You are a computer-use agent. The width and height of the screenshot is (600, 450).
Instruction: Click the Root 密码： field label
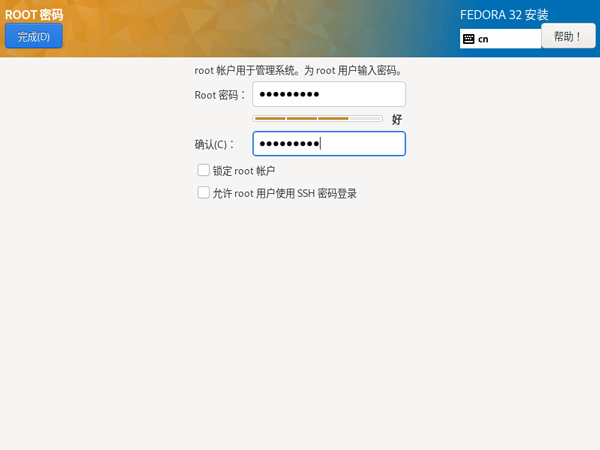click(219, 95)
